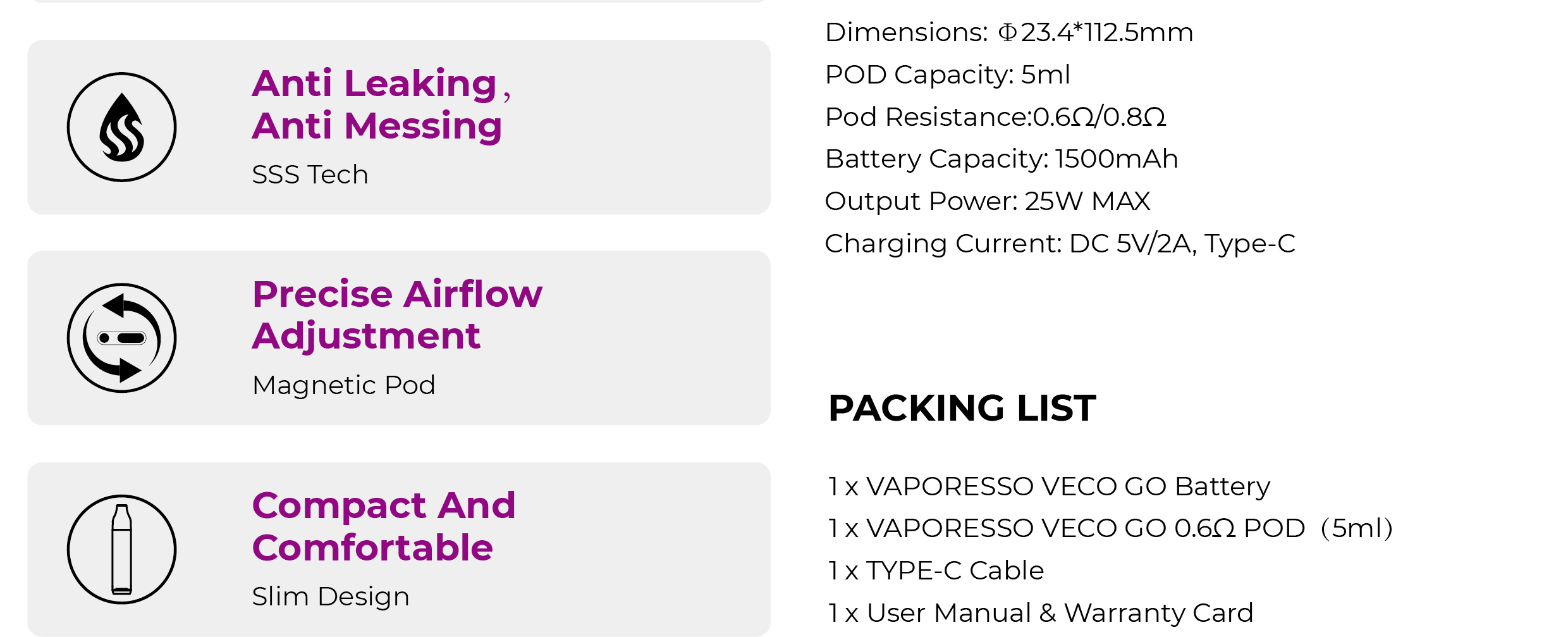Select the Precise Airflow Adjustment heading
Image resolution: width=1568 pixels, height=637 pixels.
click(397, 314)
